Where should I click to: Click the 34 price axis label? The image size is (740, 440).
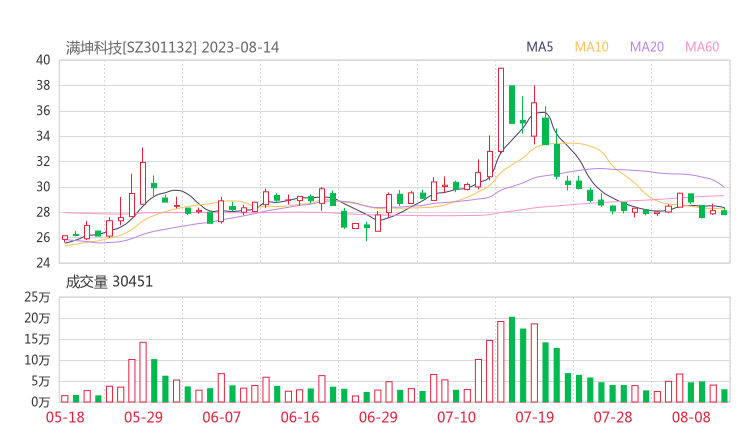[43, 136]
